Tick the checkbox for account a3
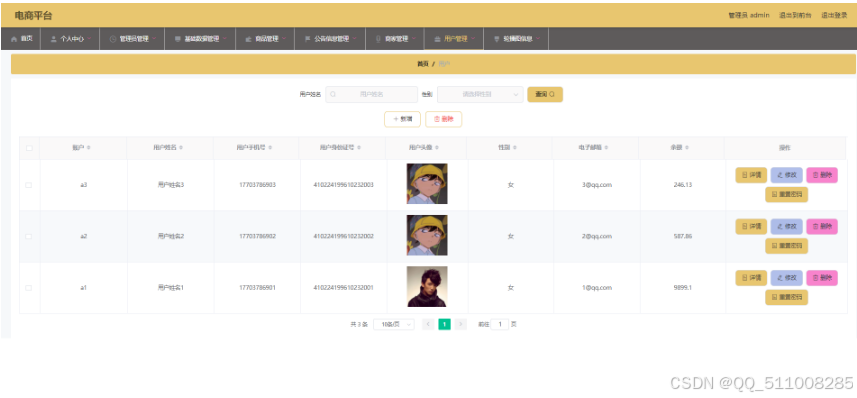This screenshot has width=857, height=398. point(28,185)
